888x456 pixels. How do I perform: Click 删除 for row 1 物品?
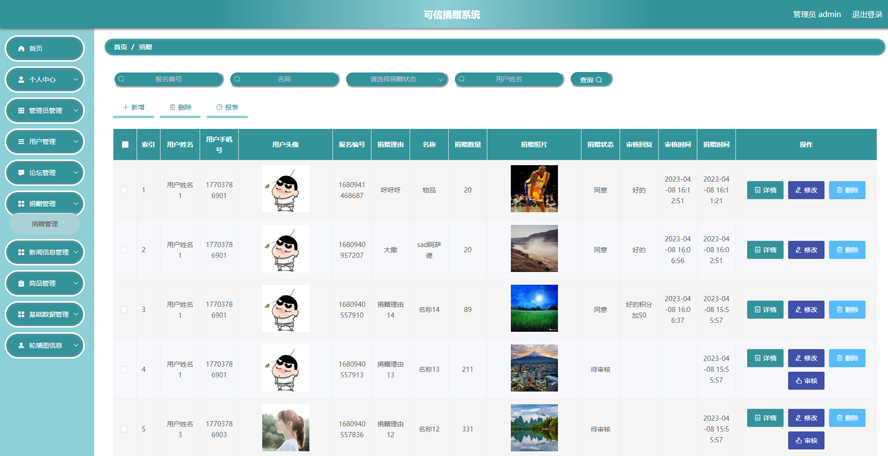click(847, 190)
